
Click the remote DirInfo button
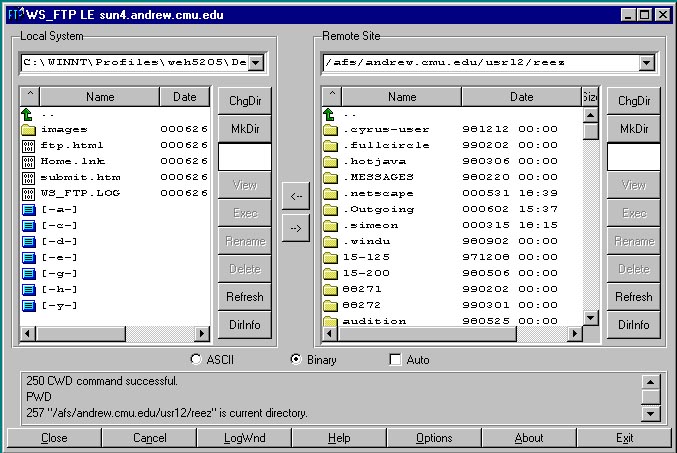pos(634,325)
